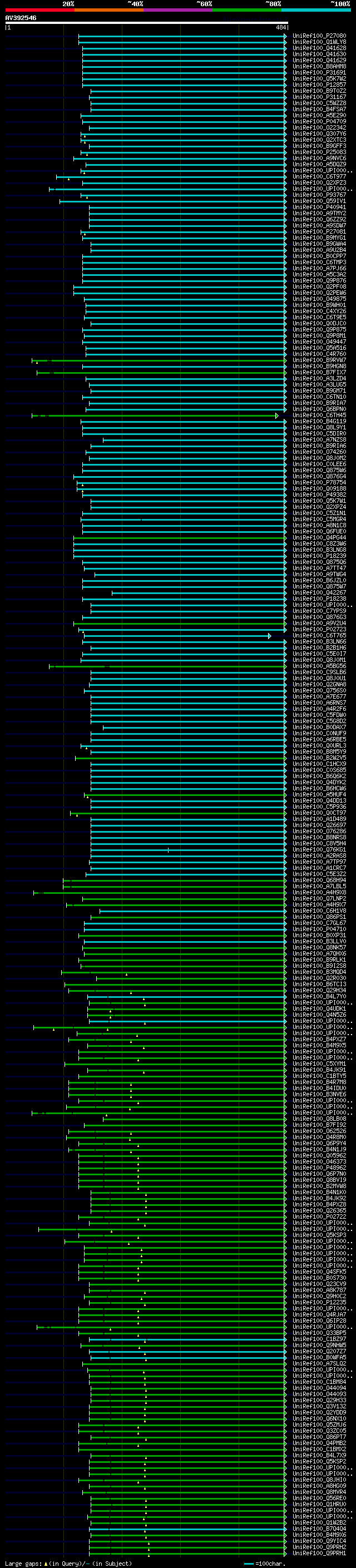This screenshot has height=1568, width=356.
Task: Select hit label UniRef100_A5E290
Action: (319, 116)
